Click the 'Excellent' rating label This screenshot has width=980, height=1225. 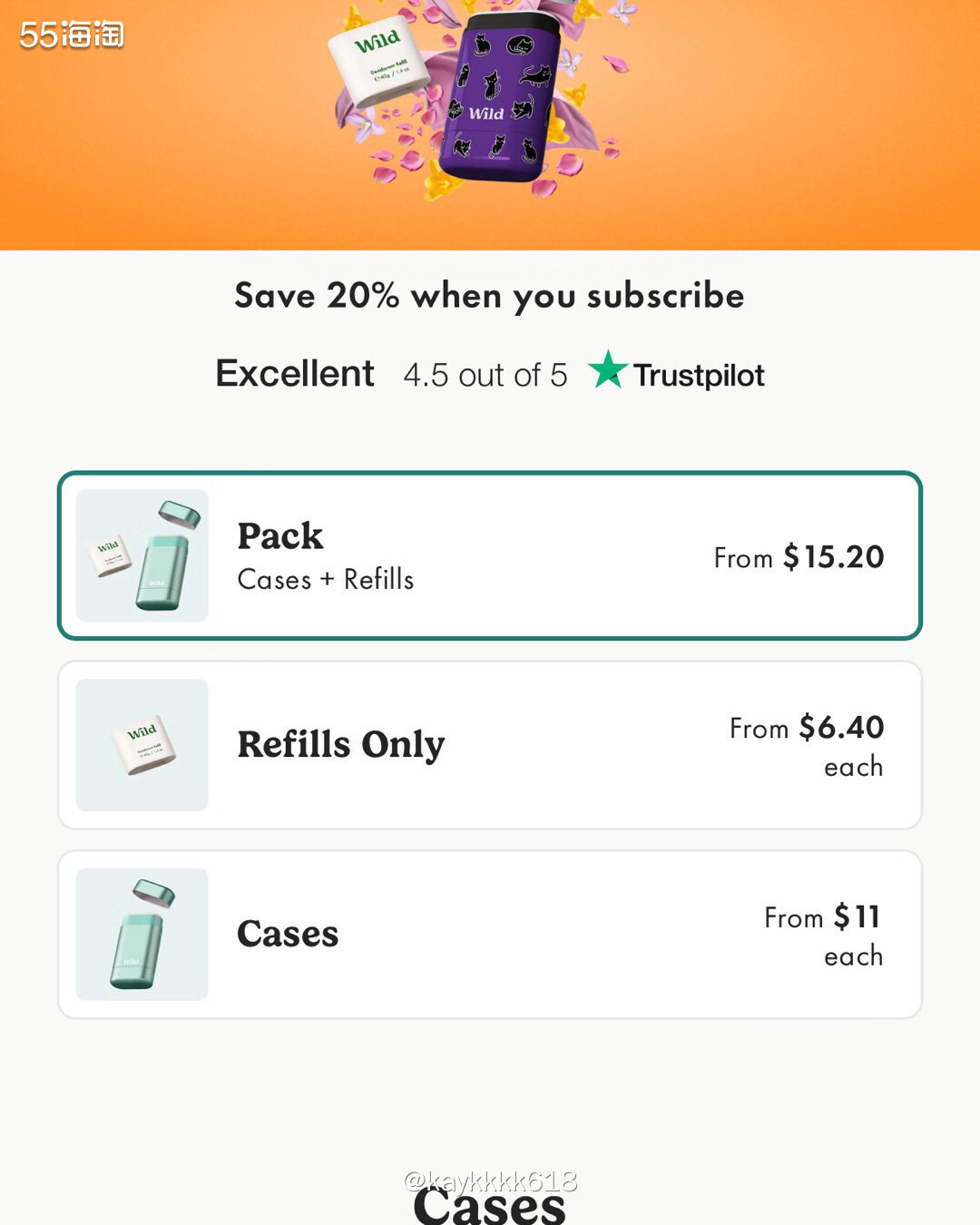(295, 374)
